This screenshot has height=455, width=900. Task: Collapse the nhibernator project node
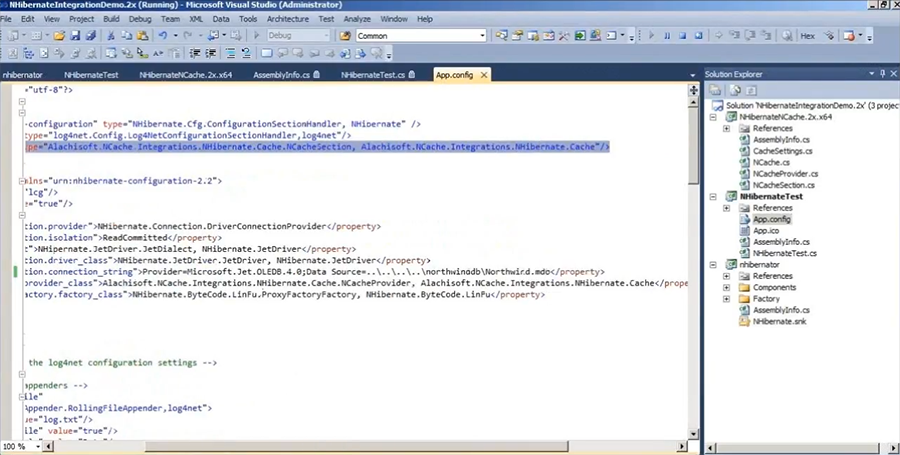tap(713, 265)
